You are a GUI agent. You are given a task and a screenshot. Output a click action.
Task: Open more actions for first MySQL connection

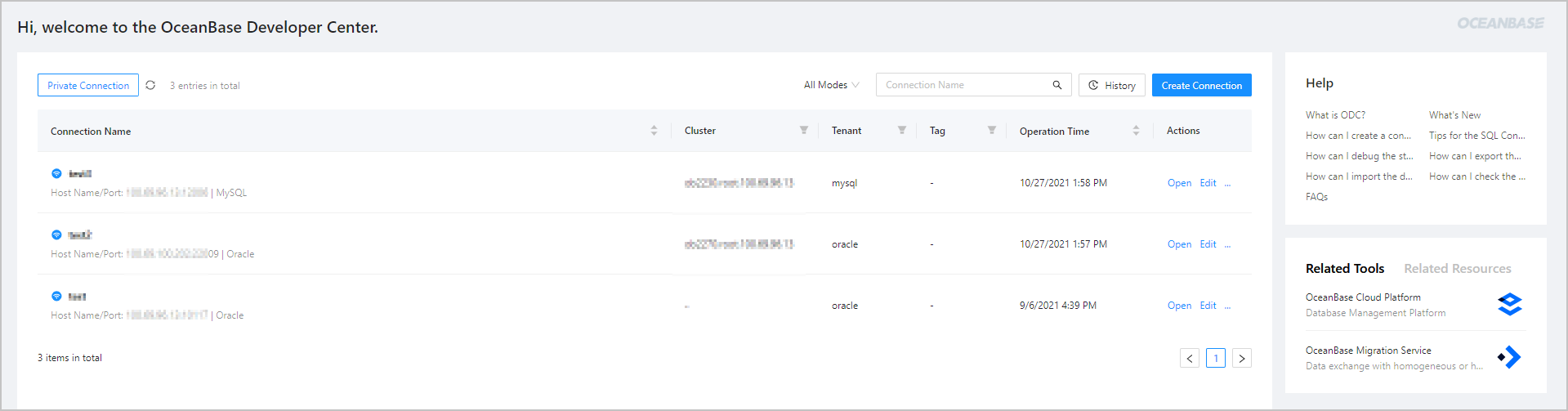pos(1227,183)
